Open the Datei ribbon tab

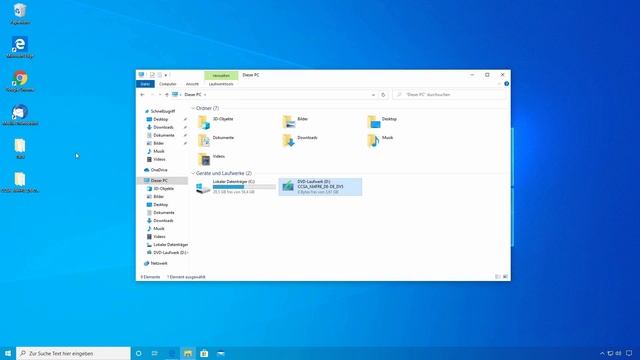tap(145, 84)
